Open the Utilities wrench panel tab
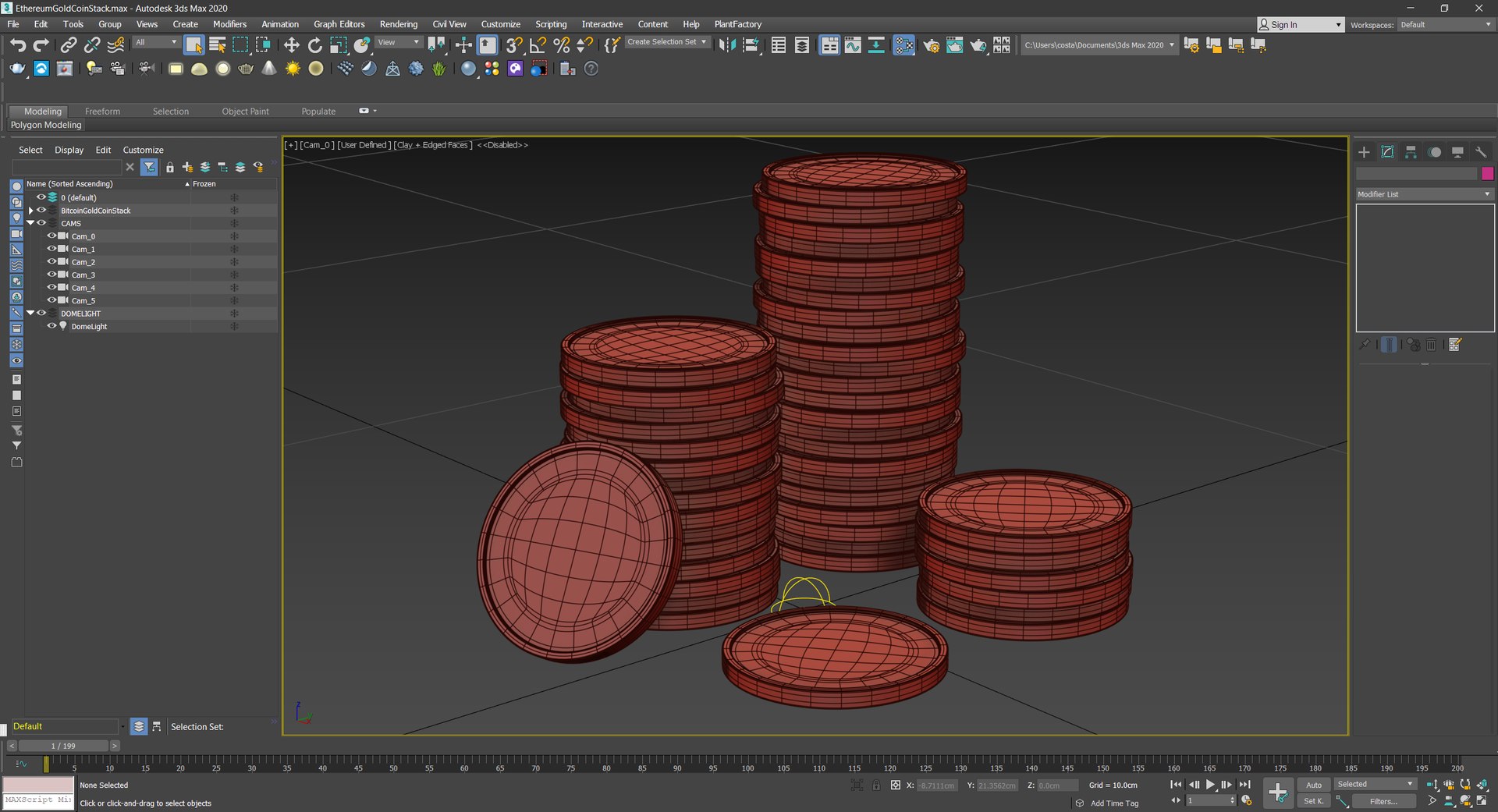Viewport: 1498px width, 812px height. tap(1481, 152)
